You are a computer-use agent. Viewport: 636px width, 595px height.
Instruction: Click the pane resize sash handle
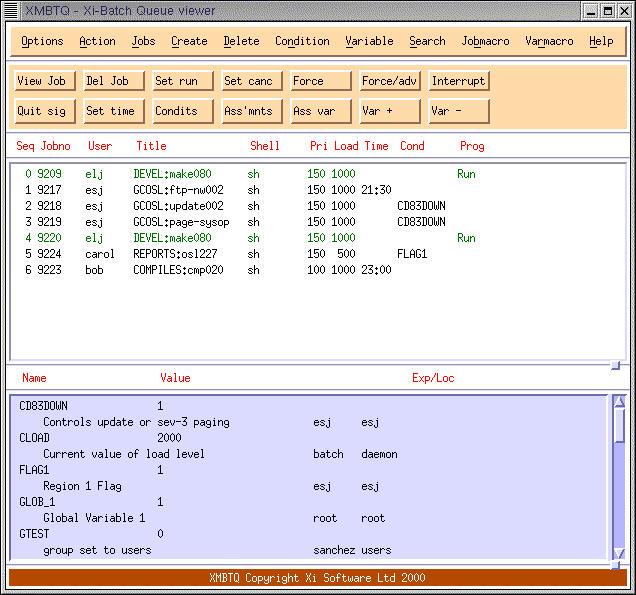coord(615,365)
